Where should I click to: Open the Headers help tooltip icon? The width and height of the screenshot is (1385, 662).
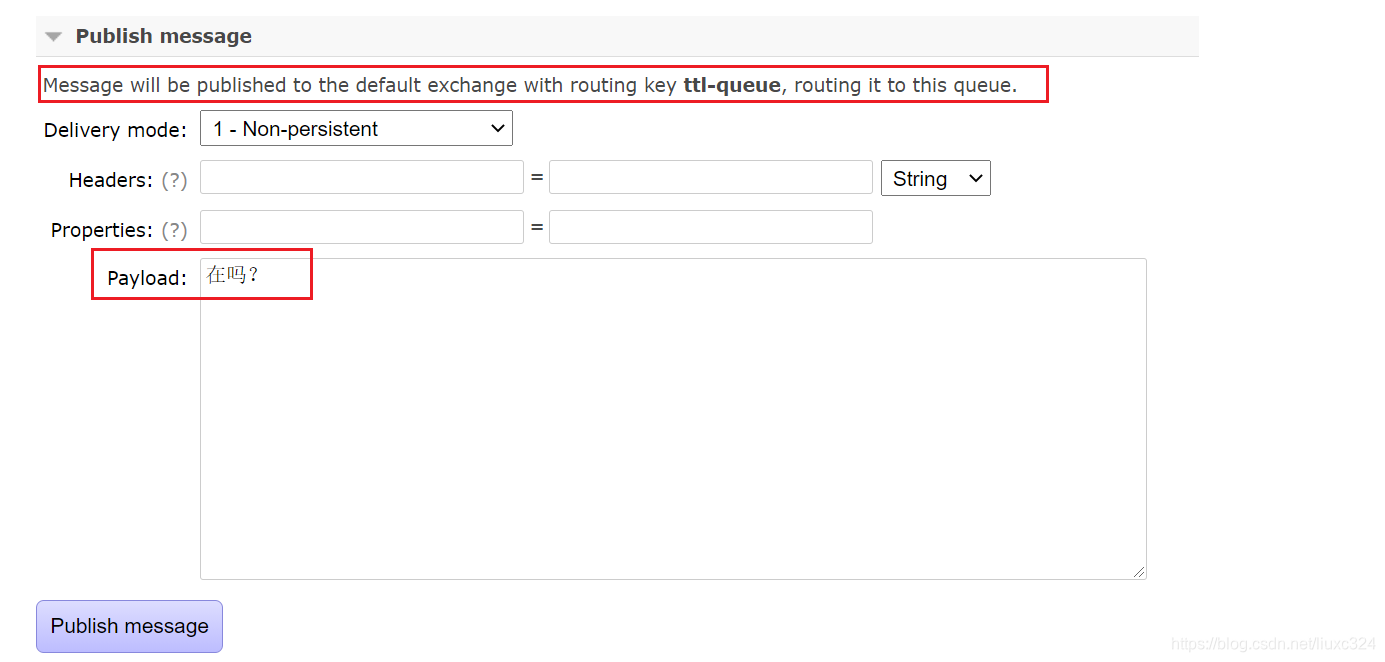[175, 181]
